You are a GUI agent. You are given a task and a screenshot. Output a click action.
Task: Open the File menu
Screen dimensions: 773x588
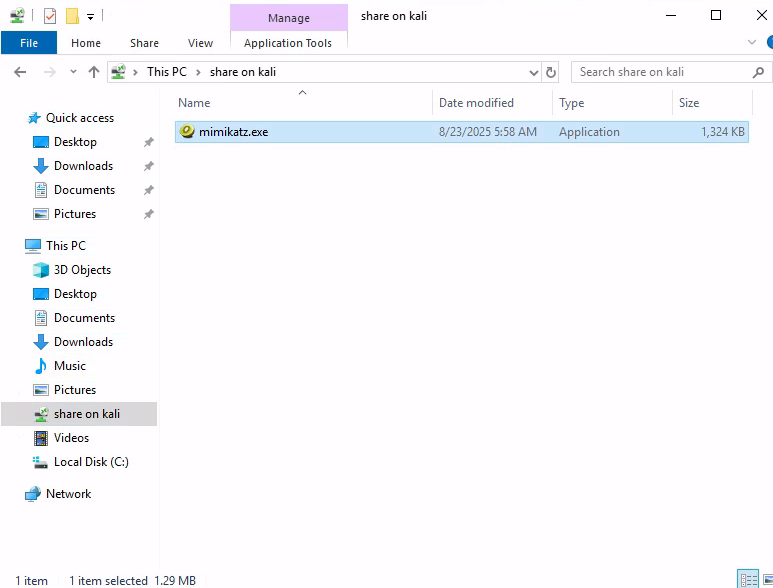pos(29,43)
